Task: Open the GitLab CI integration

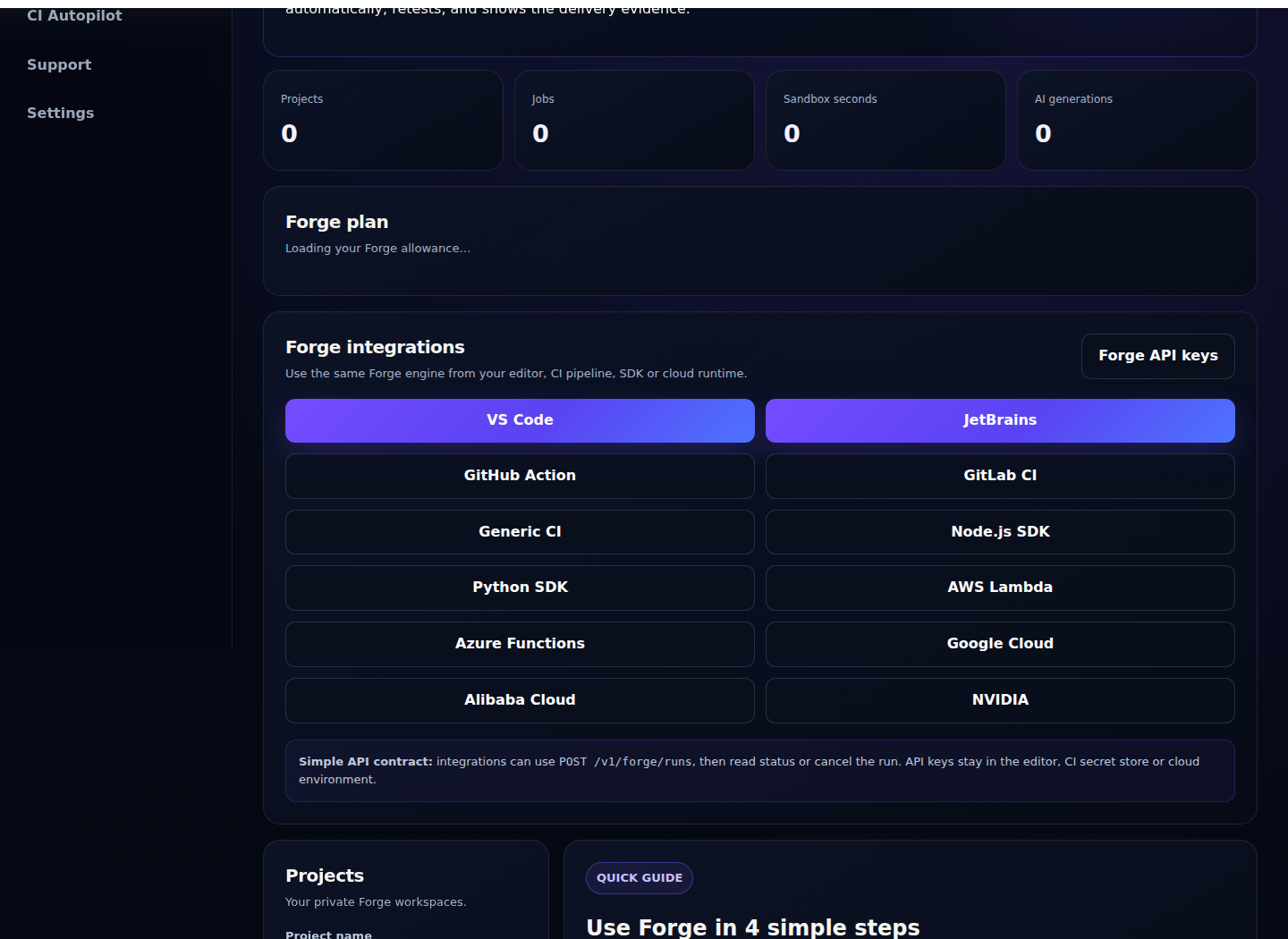Action: point(1000,476)
